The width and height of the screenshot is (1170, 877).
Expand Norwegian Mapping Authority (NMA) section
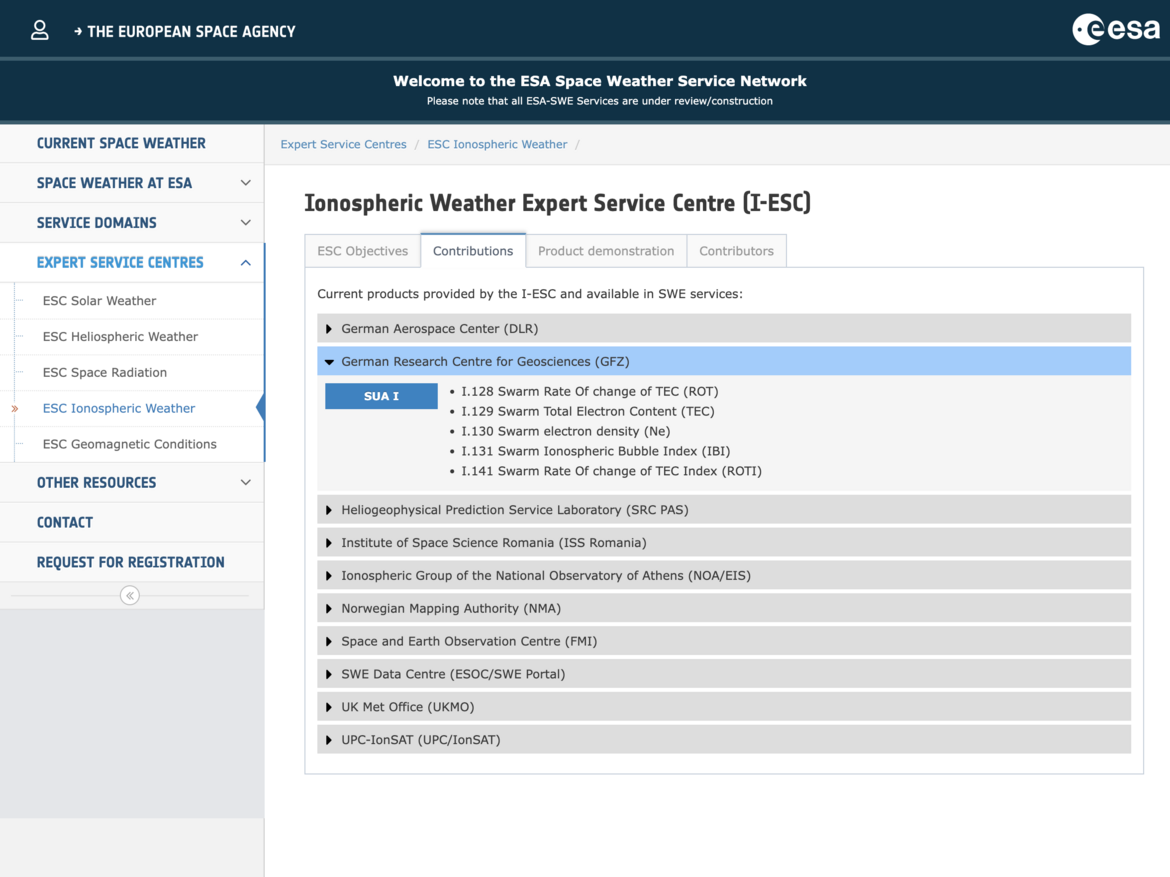pyautogui.click(x=724, y=608)
